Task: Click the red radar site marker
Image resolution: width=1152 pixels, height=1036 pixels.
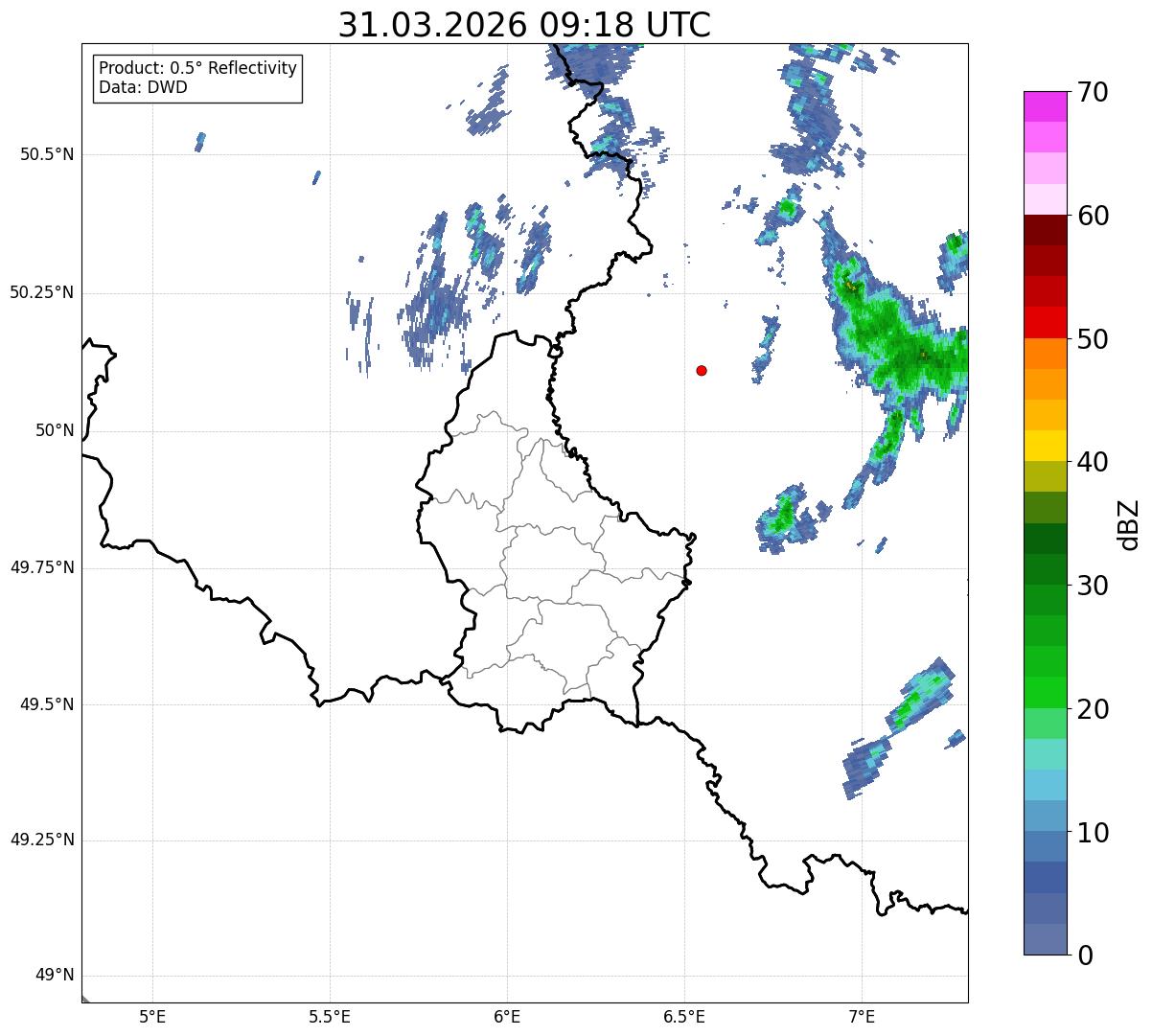Action: coord(702,370)
